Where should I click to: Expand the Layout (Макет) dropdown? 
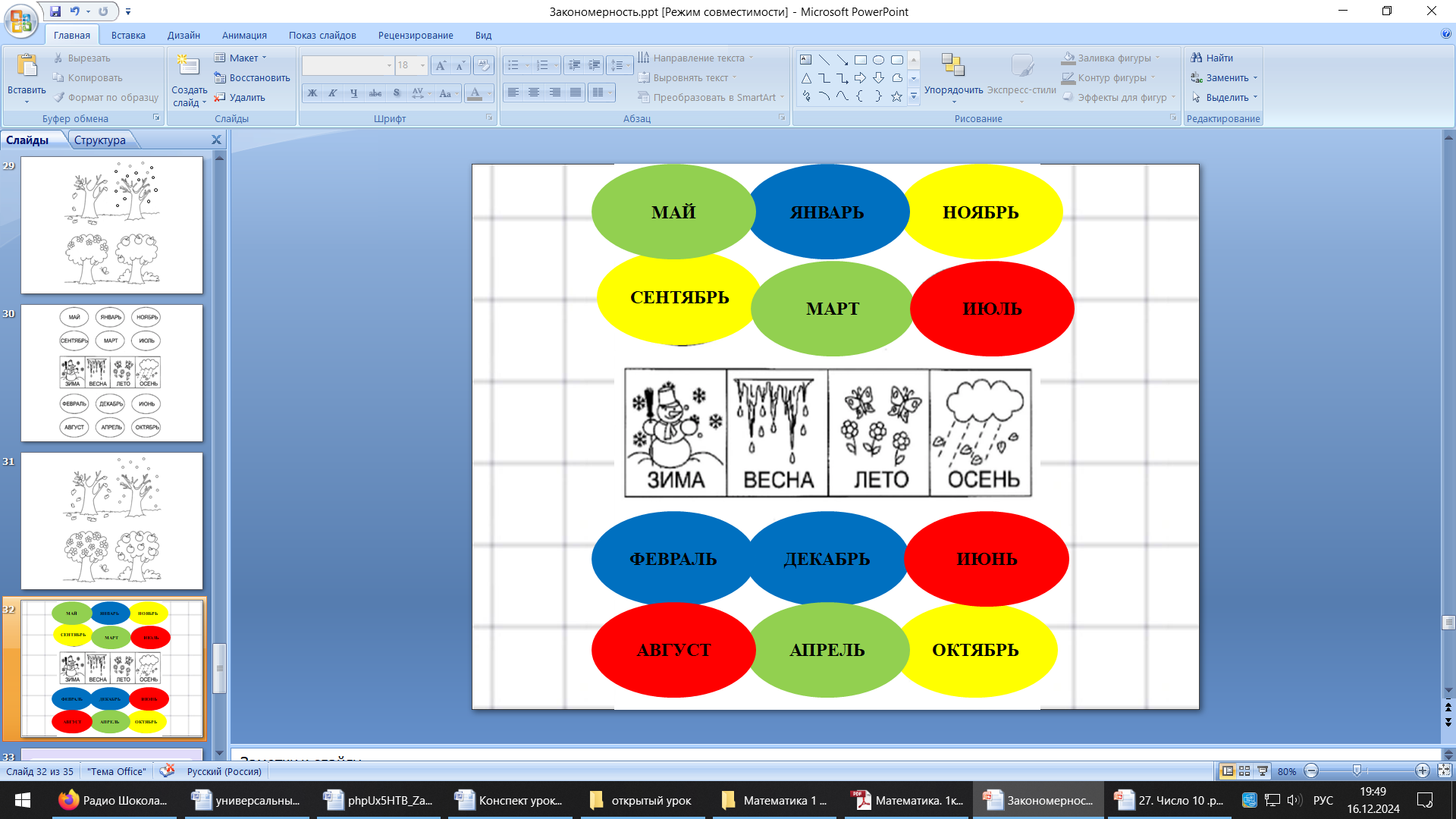tap(264, 58)
